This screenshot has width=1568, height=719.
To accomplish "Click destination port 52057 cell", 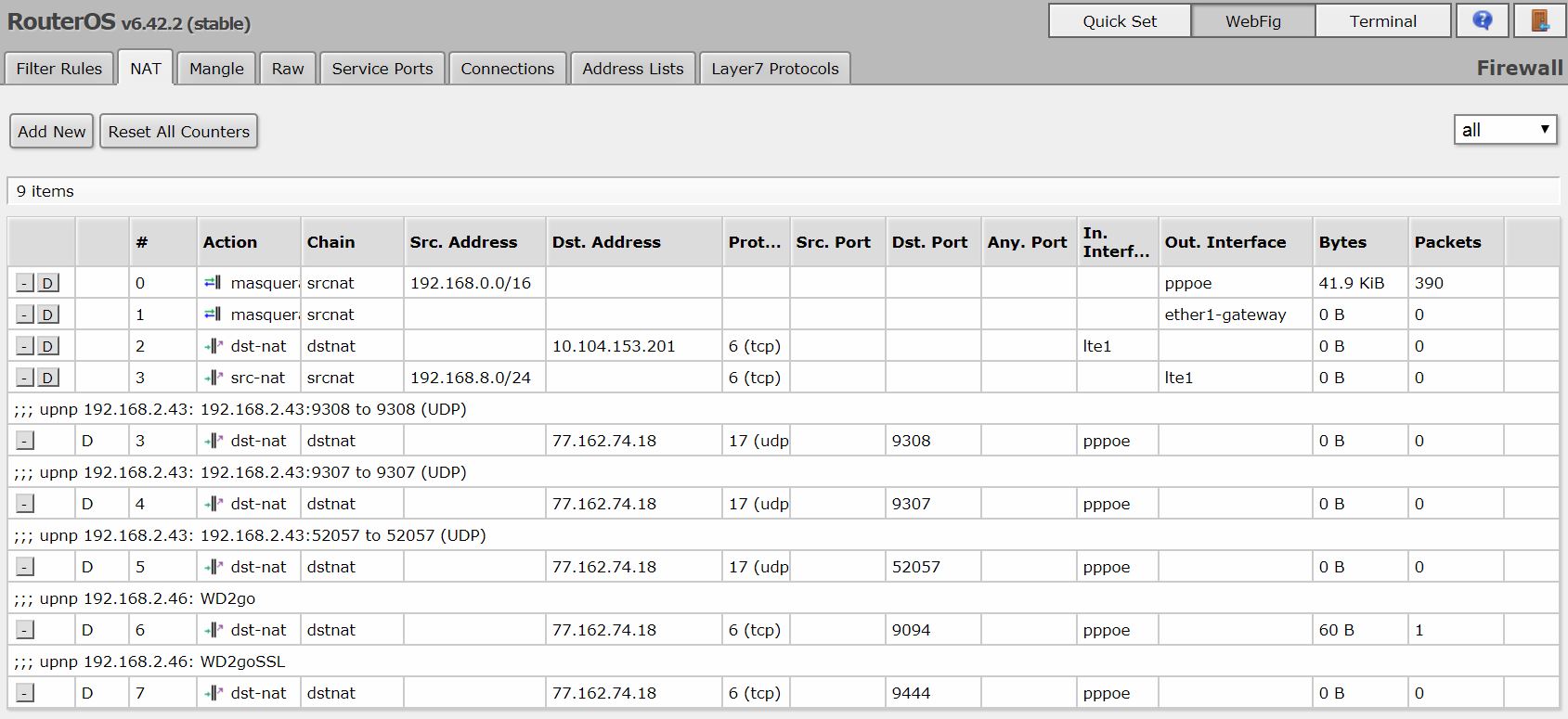I will (x=934, y=567).
